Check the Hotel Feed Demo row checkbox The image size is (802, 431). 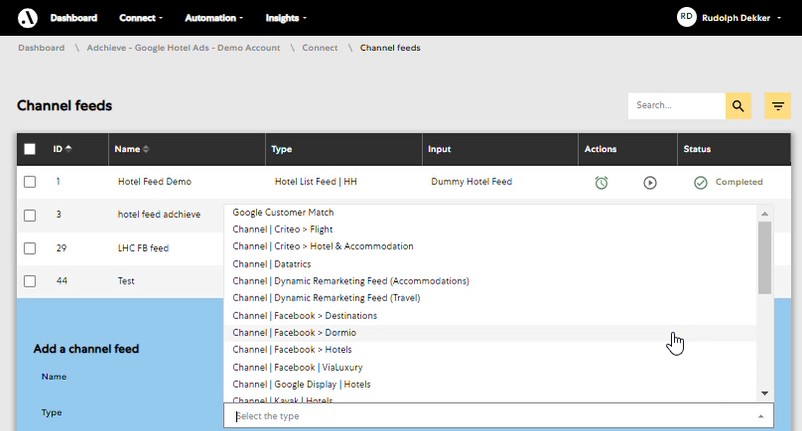tap(30, 182)
